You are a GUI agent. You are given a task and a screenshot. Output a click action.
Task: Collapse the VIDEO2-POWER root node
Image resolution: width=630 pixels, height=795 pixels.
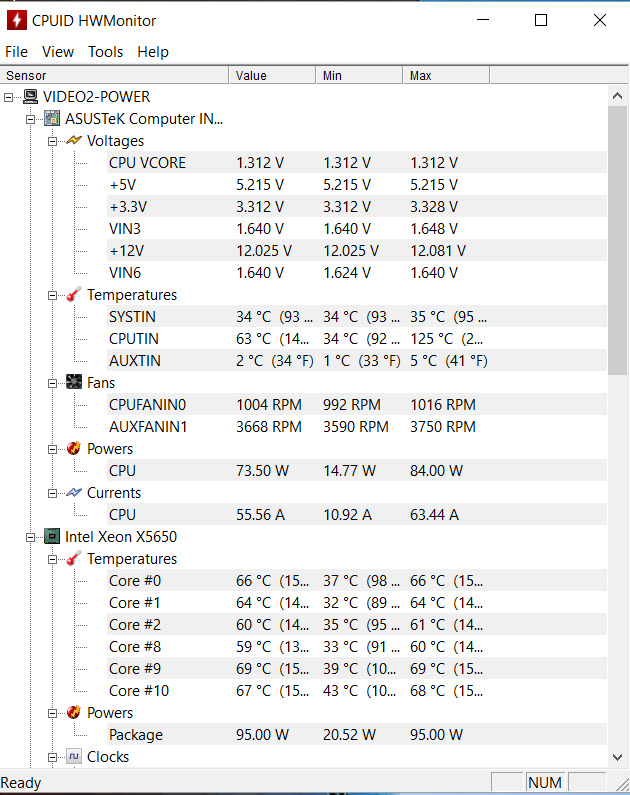(9, 97)
